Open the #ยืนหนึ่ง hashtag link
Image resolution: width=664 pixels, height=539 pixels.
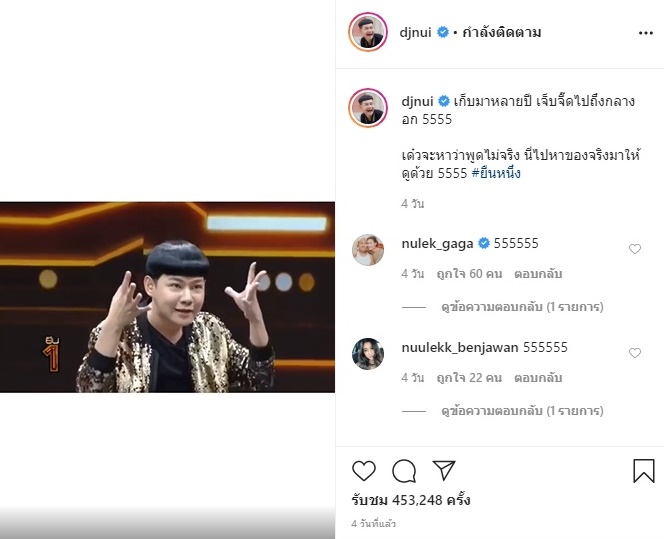(x=496, y=173)
